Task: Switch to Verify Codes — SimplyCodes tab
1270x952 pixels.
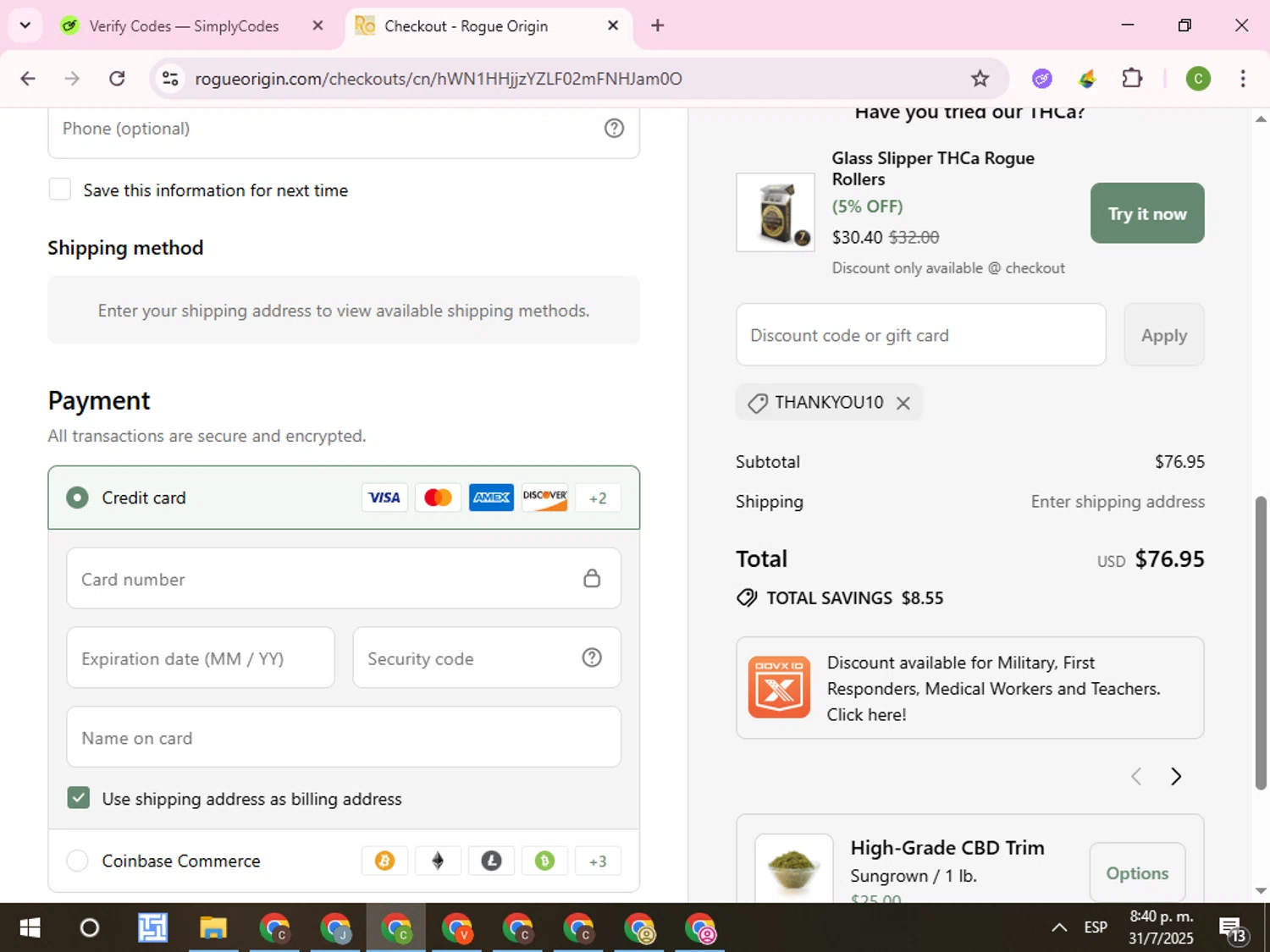Action: (184, 26)
